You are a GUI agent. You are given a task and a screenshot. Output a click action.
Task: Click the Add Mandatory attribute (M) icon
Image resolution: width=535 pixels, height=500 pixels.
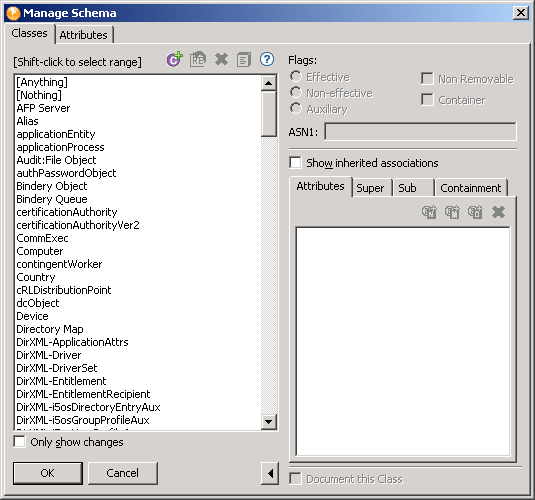click(452, 212)
